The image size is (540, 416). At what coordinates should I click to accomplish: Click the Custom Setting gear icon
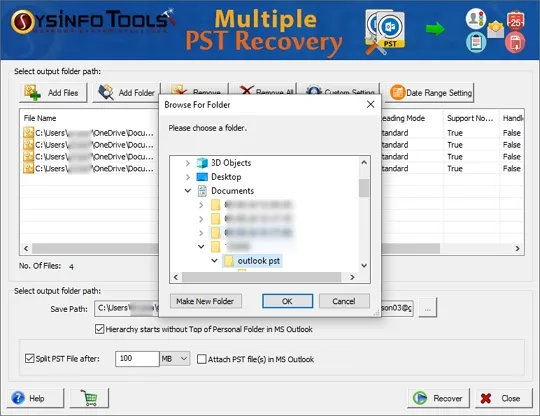coord(314,90)
